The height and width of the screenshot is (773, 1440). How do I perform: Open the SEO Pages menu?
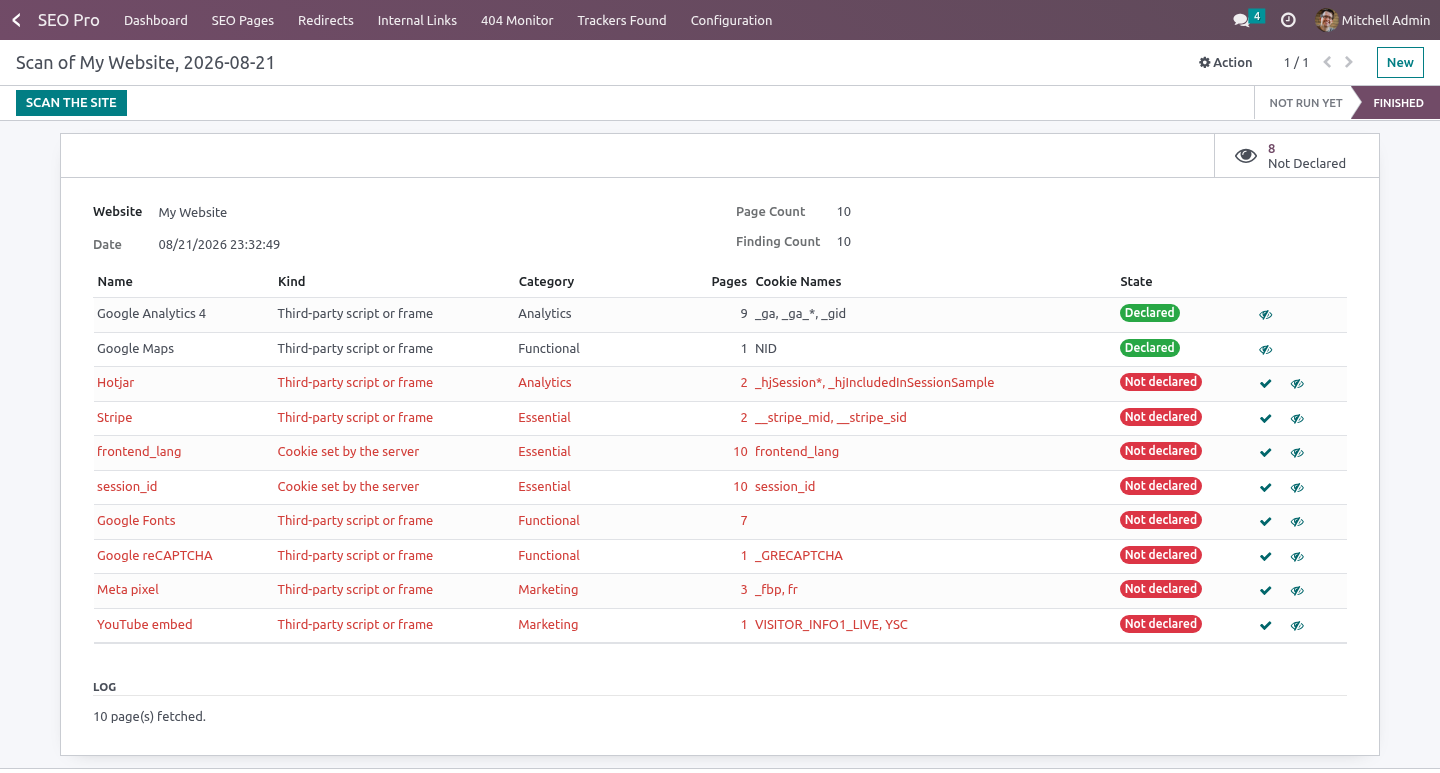click(x=243, y=20)
